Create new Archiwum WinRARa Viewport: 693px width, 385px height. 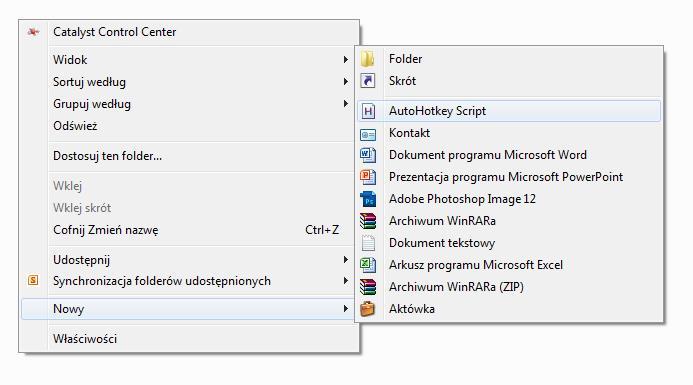coord(509,221)
